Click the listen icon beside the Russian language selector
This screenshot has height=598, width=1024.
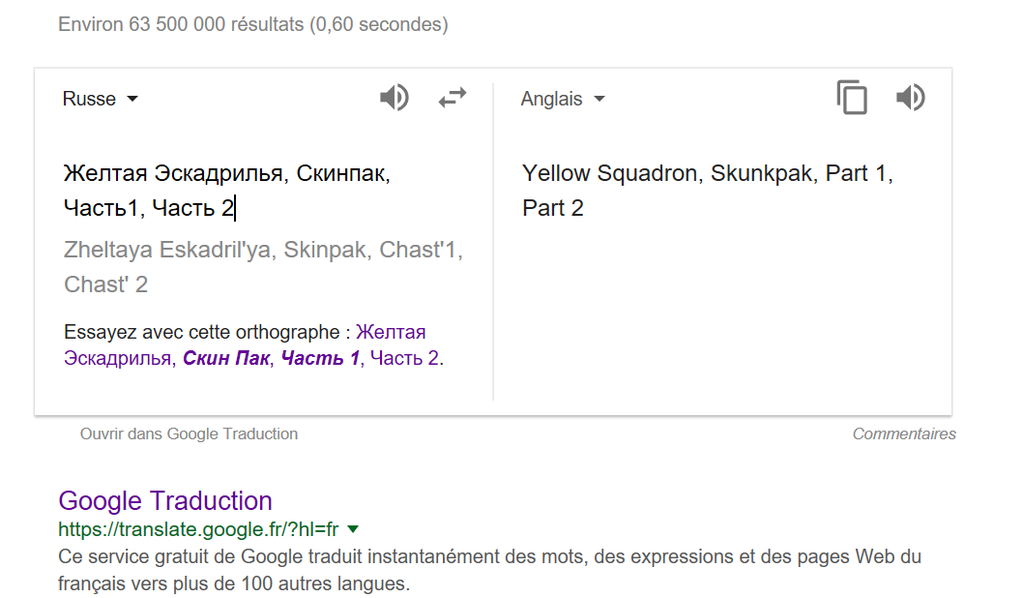click(394, 97)
